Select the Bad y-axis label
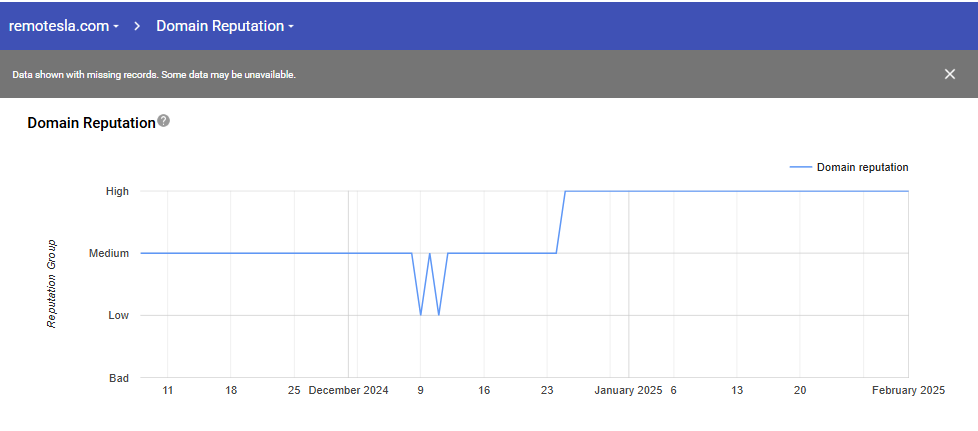This screenshot has width=978, height=431. tap(118, 378)
